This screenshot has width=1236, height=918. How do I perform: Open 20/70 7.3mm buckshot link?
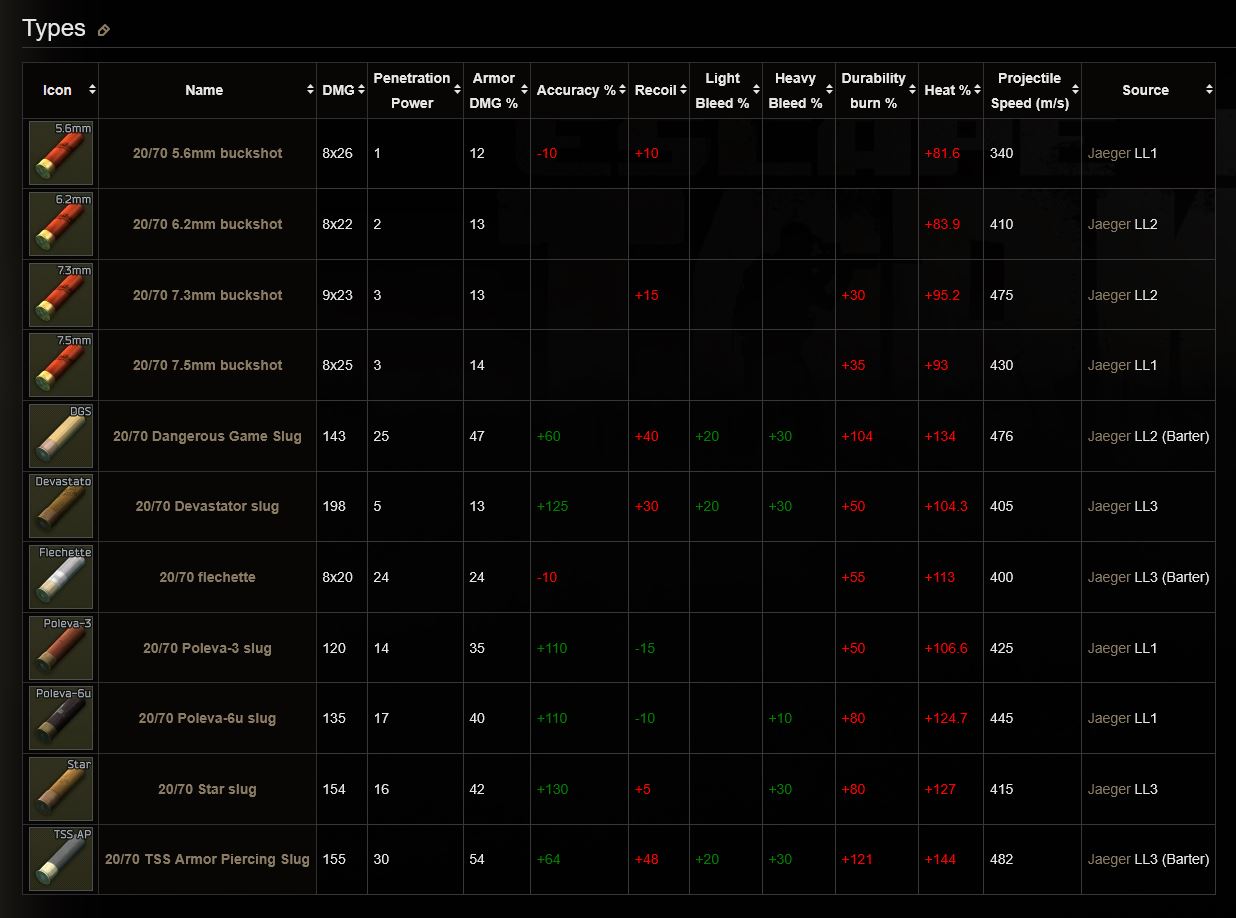click(x=208, y=295)
